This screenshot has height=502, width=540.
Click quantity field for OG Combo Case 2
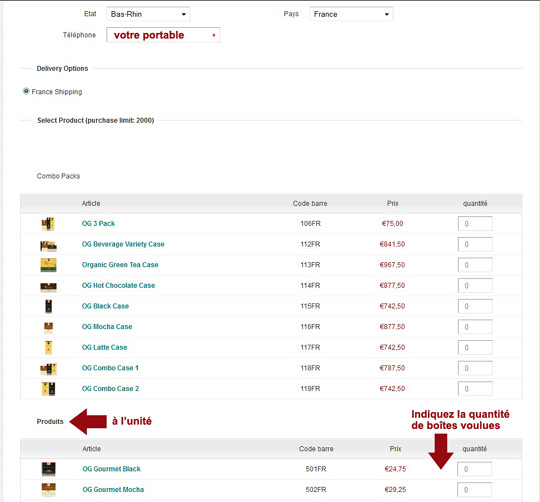(475, 389)
